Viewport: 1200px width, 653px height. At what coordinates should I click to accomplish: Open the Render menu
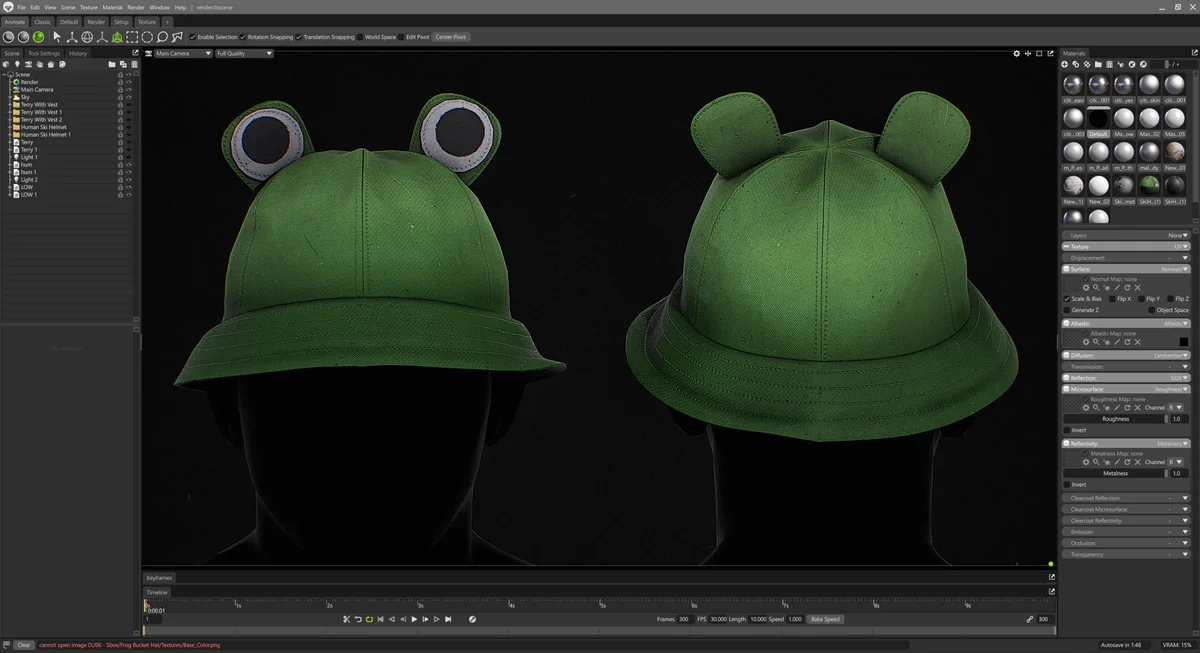(x=136, y=7)
